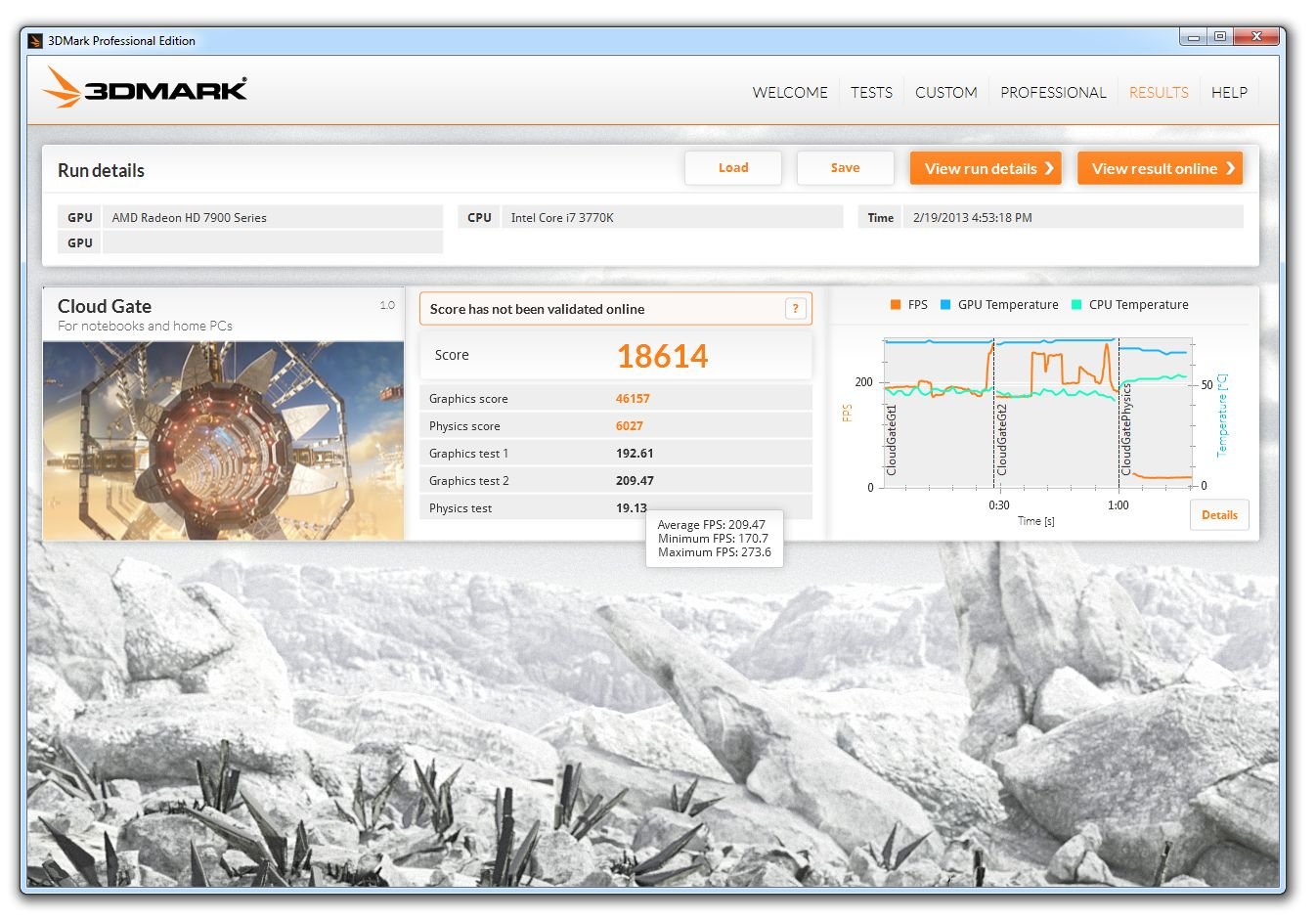Click the Physics test row label
The height and width of the screenshot is (920, 1316).
pyautogui.click(x=461, y=508)
